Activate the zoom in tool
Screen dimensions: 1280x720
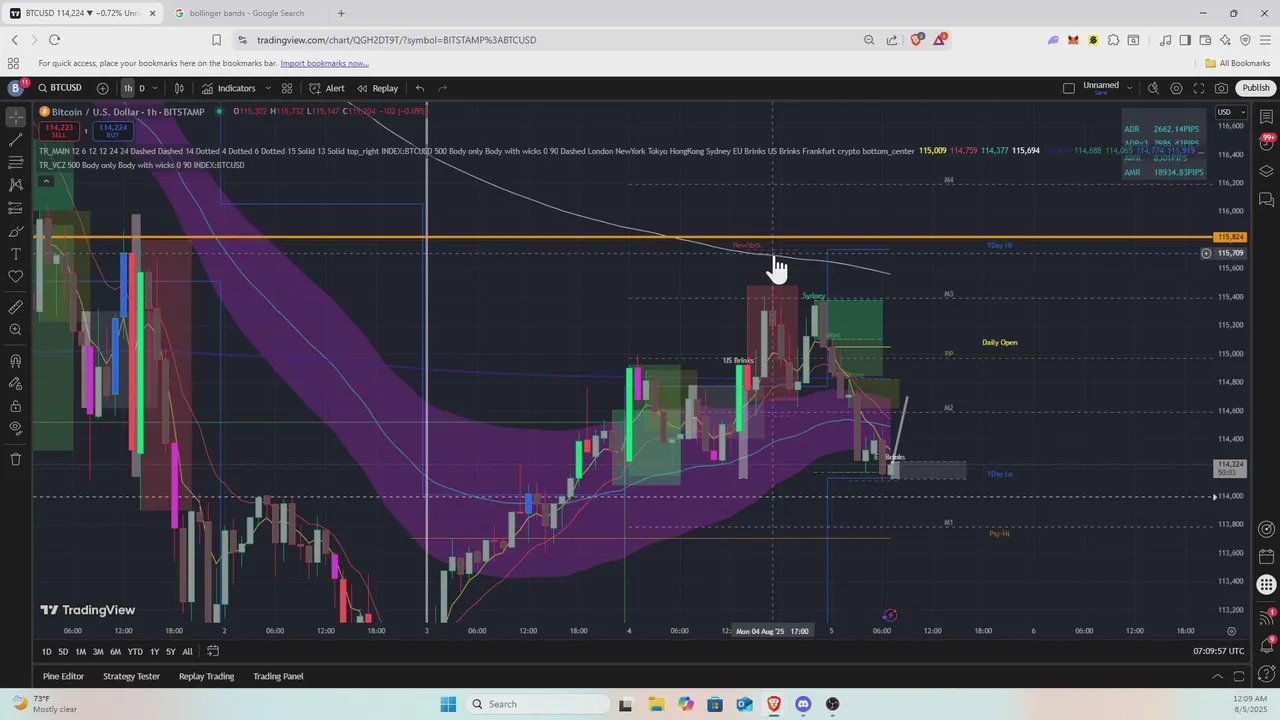[x=15, y=330]
